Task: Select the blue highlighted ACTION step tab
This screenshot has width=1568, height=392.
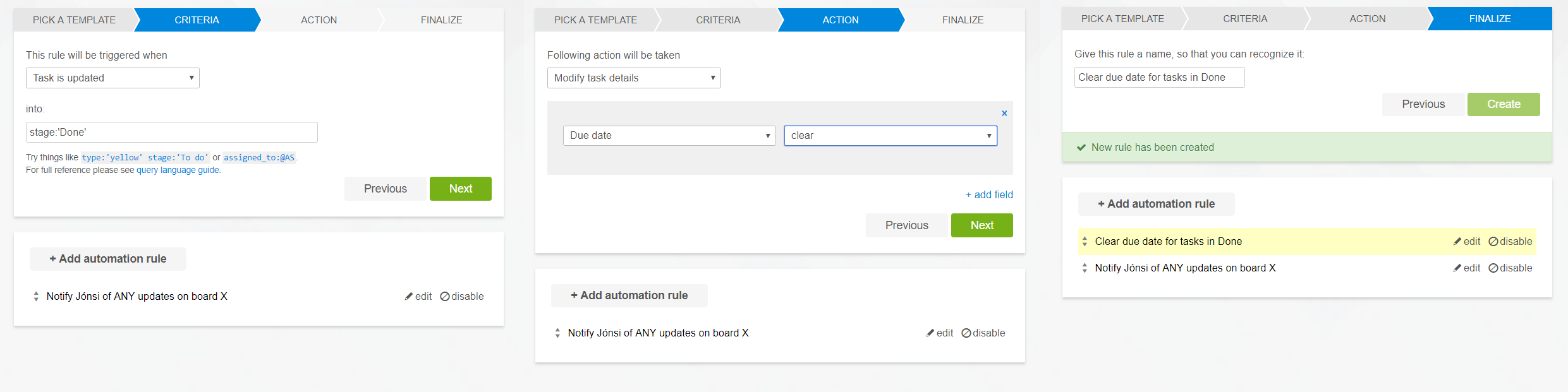Action: tap(840, 20)
